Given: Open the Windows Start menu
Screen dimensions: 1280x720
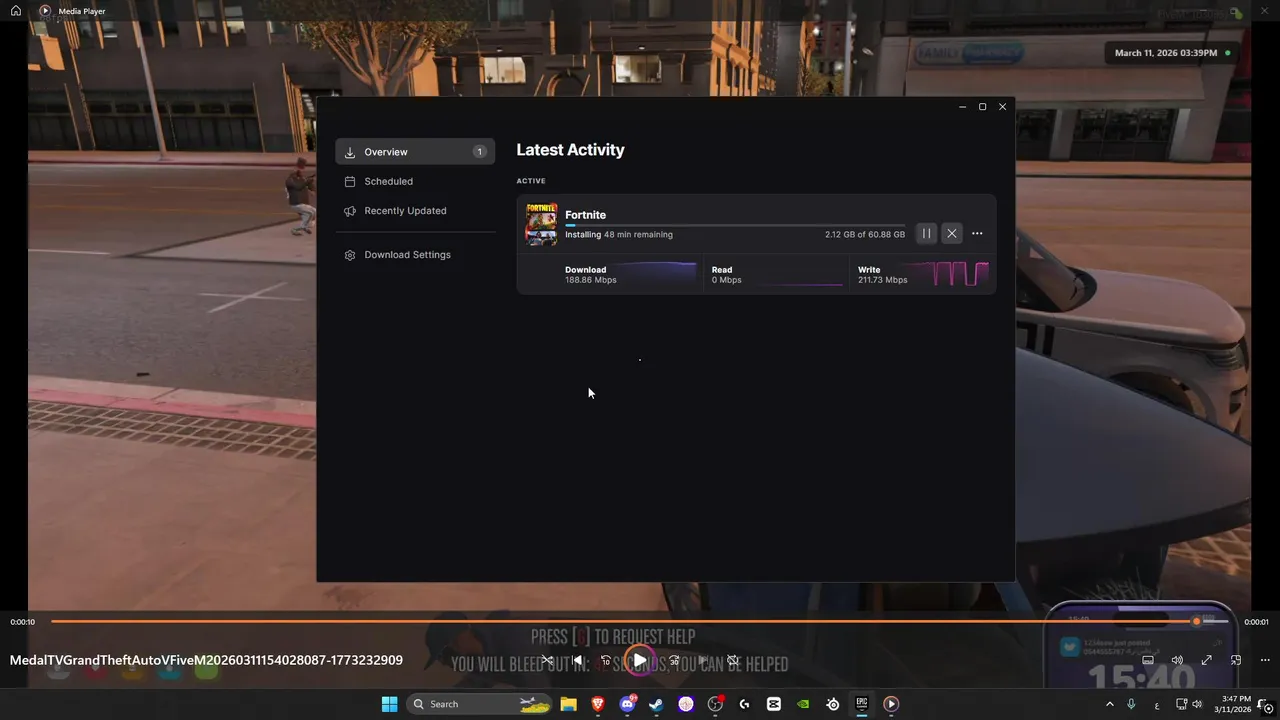Looking at the screenshot, I should pyautogui.click(x=389, y=704).
